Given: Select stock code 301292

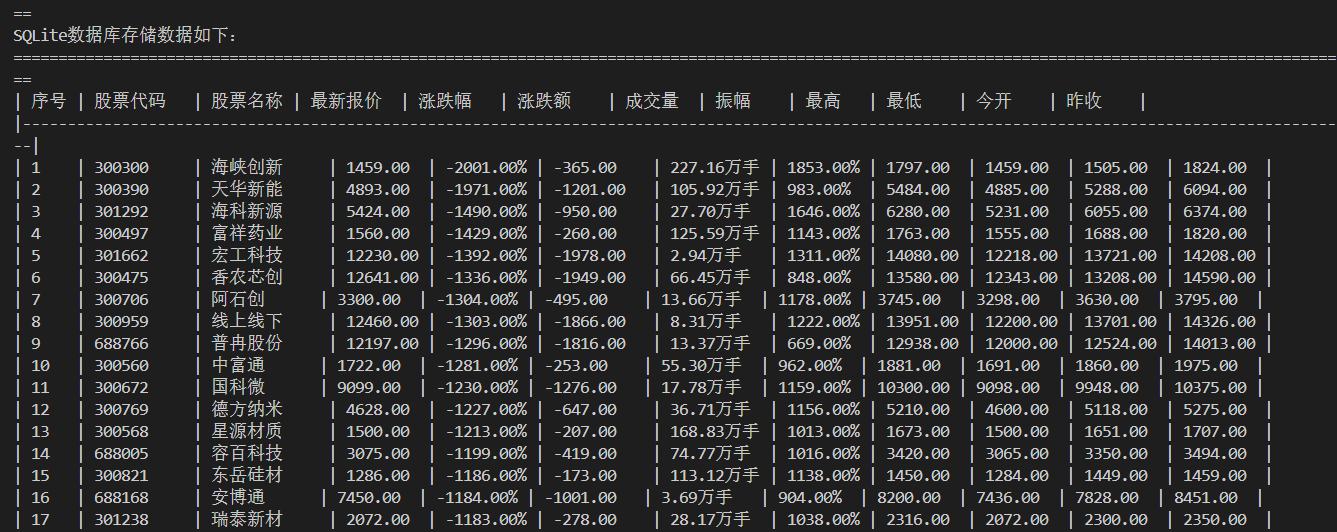Looking at the screenshot, I should (122, 211).
